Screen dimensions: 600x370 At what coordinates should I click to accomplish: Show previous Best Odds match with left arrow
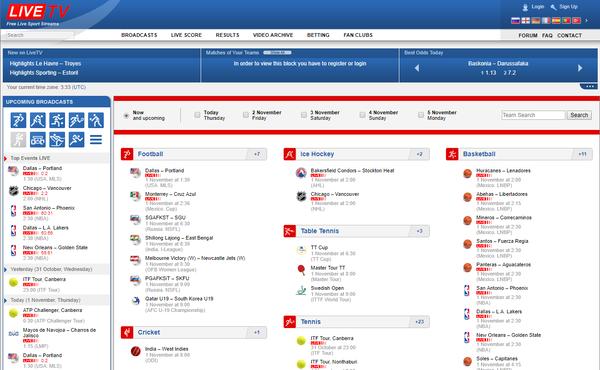pos(417,68)
